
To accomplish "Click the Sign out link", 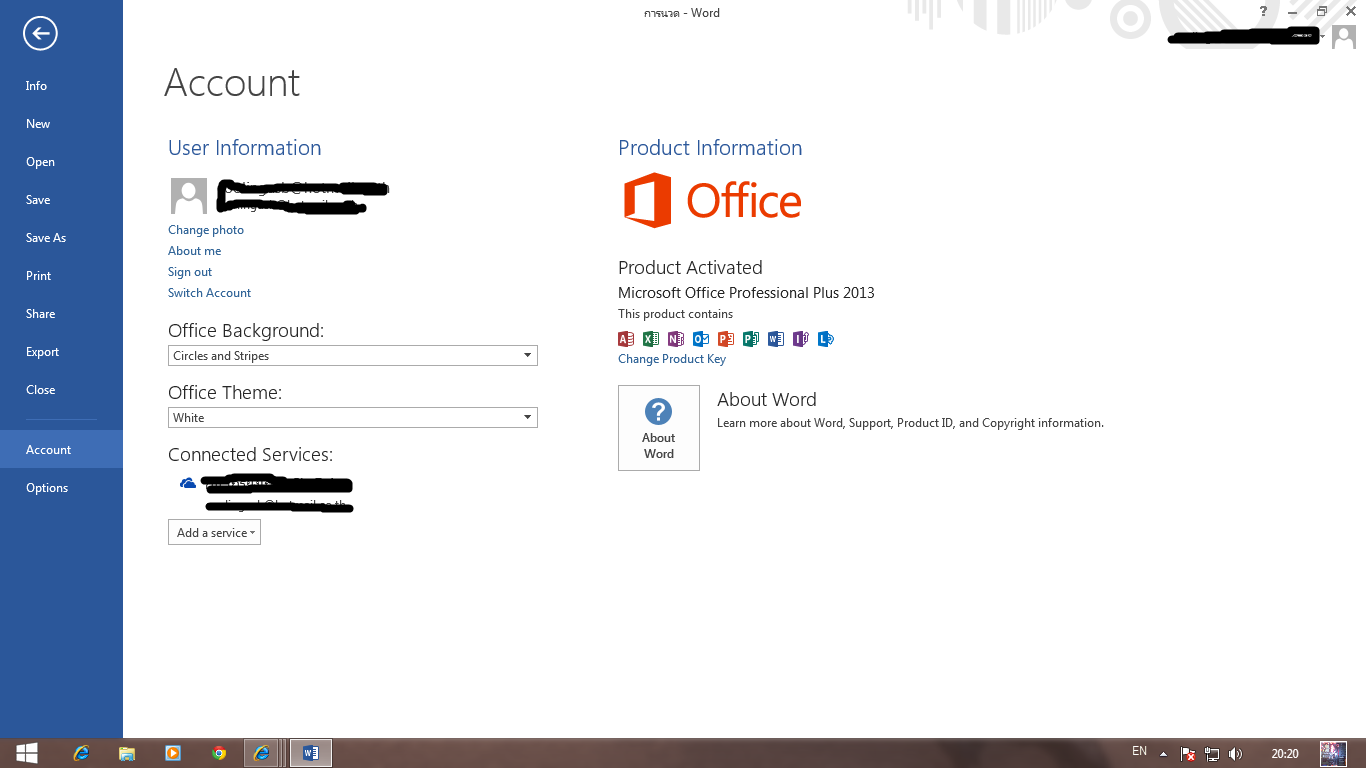I will tap(190, 272).
